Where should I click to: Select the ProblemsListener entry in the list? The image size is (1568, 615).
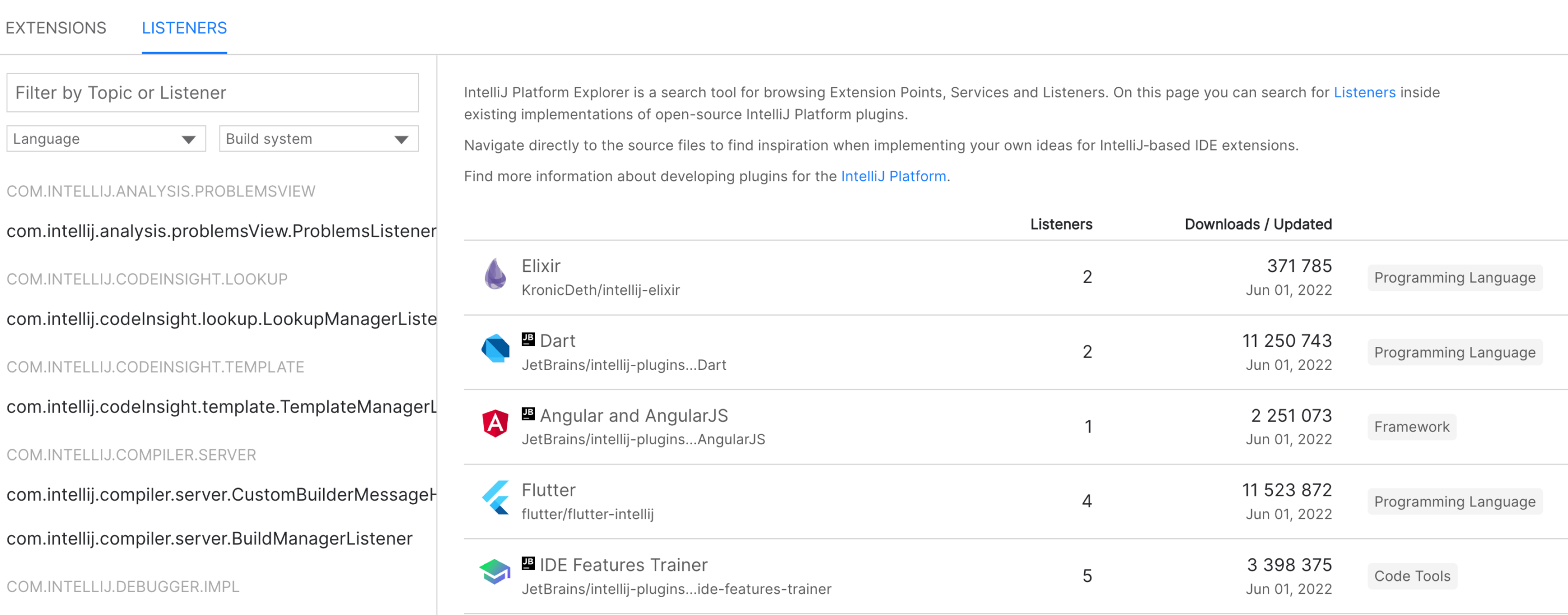pyautogui.click(x=222, y=231)
